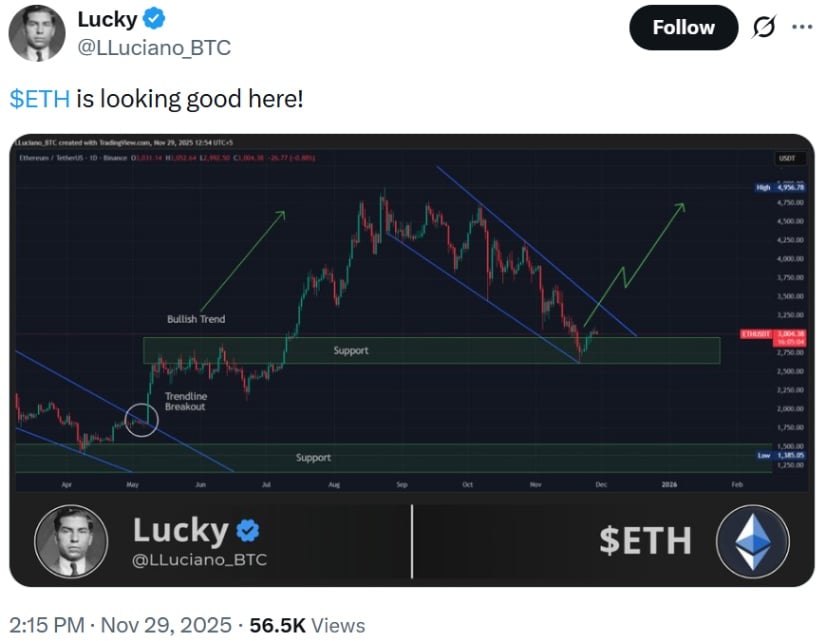
Task: Click the USDT currency label on the chart
Action: tap(786, 159)
